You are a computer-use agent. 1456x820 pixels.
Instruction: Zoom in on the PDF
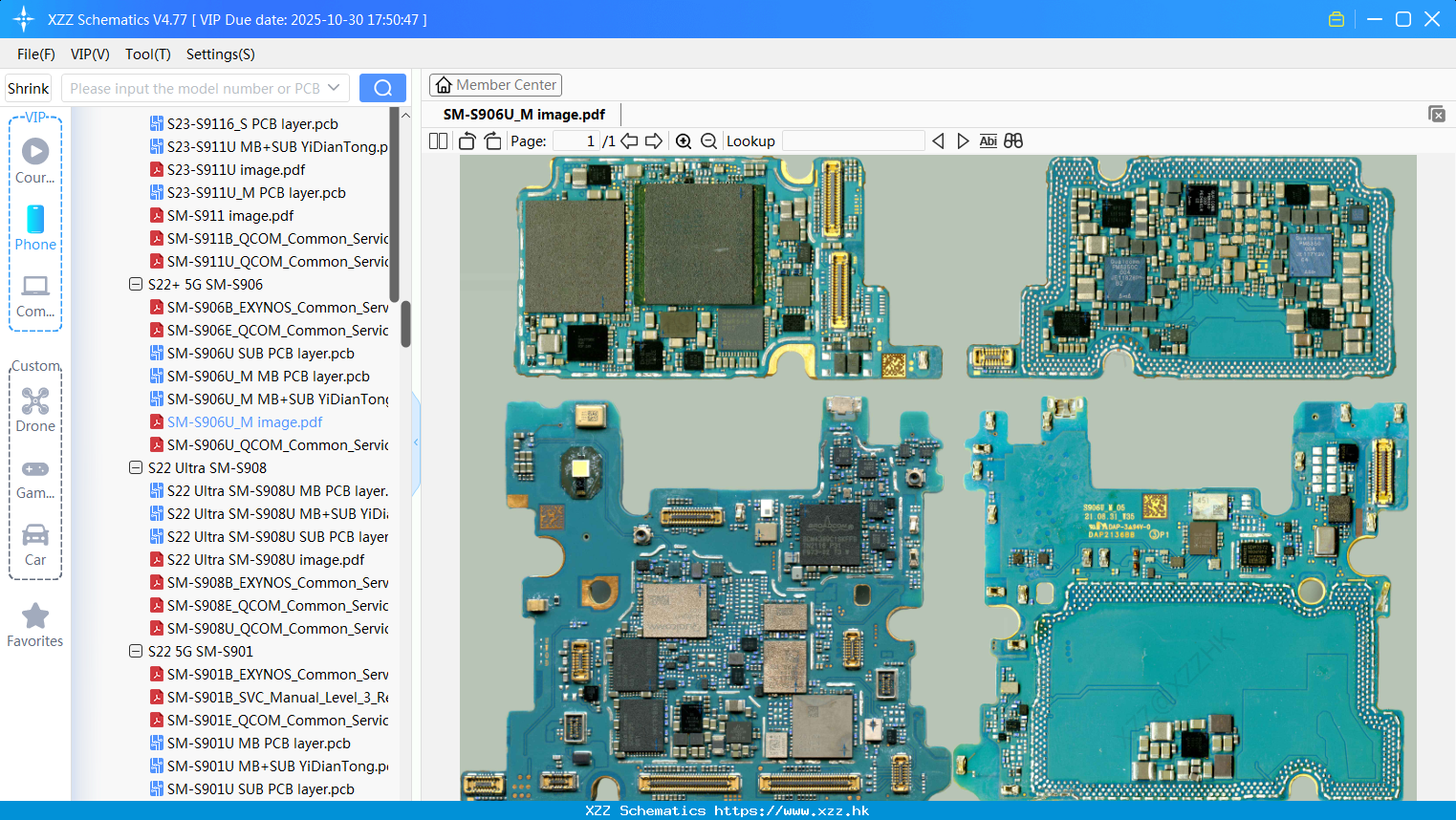(684, 140)
